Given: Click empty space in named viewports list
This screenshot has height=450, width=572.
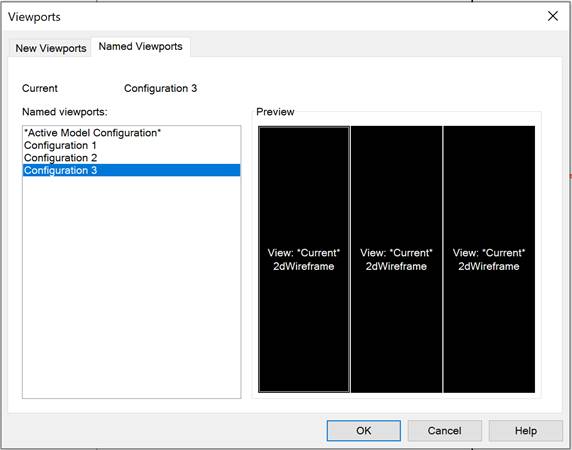Looking at the screenshot, I should 131,287.
